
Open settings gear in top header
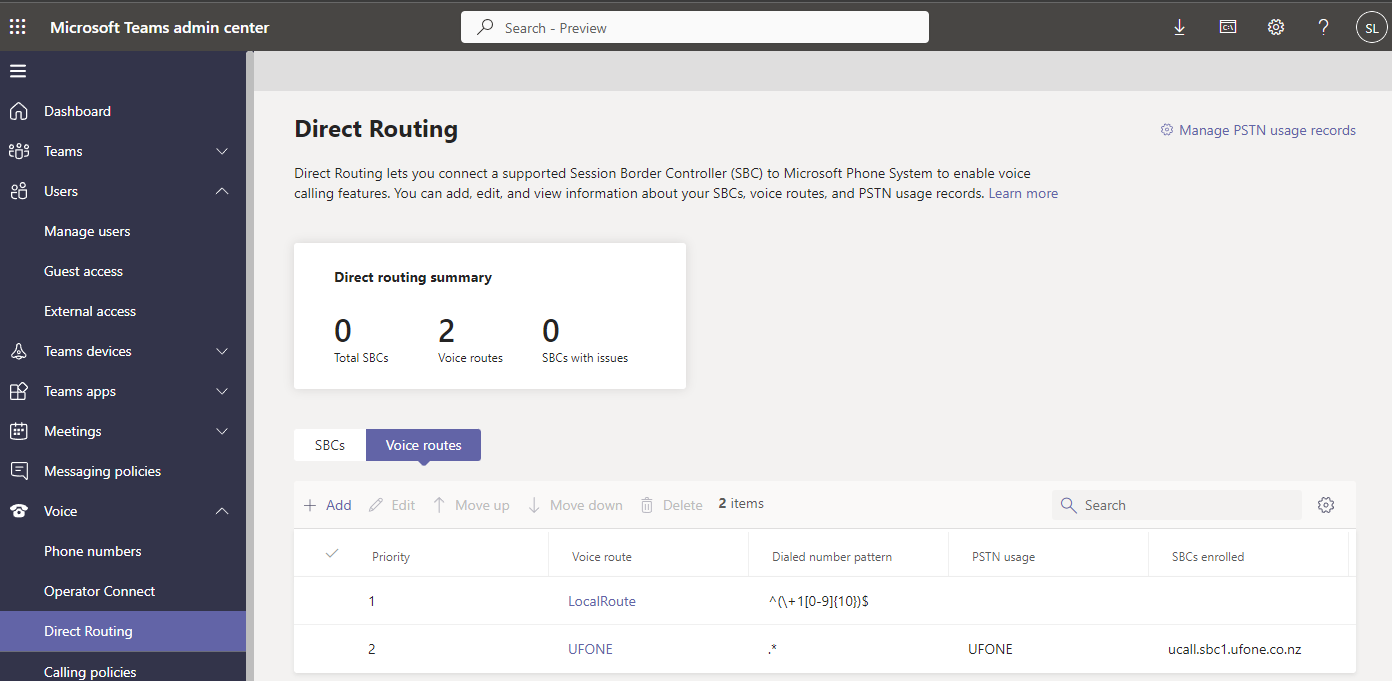1276,27
